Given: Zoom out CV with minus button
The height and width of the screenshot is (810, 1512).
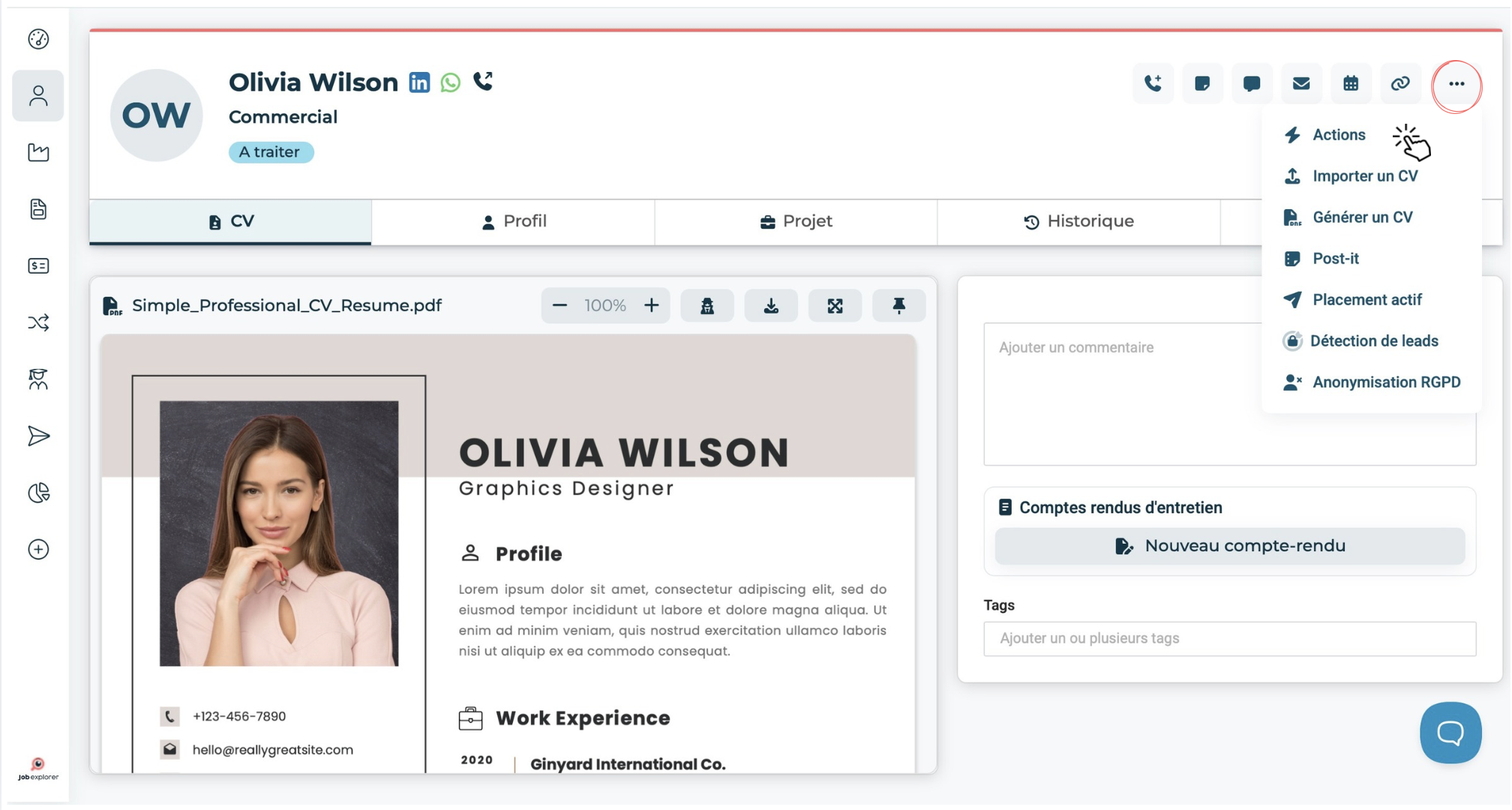Looking at the screenshot, I should click(x=559, y=306).
